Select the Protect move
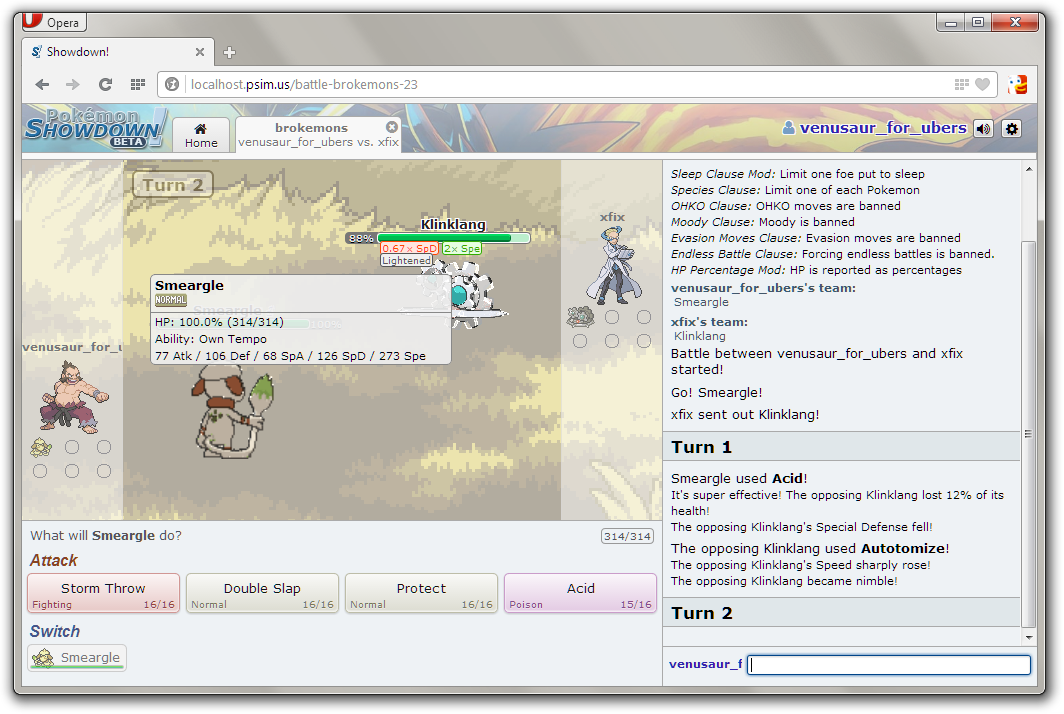 coord(421,593)
